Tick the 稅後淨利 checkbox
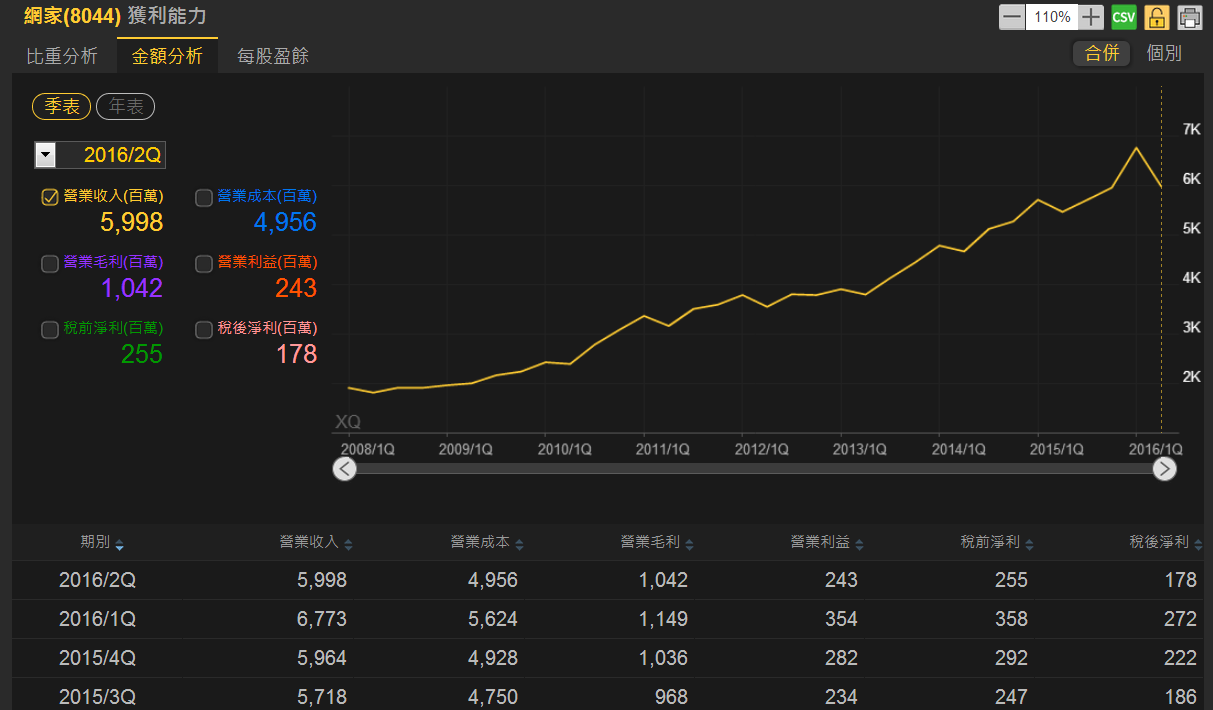Image resolution: width=1213 pixels, height=710 pixels. (204, 330)
